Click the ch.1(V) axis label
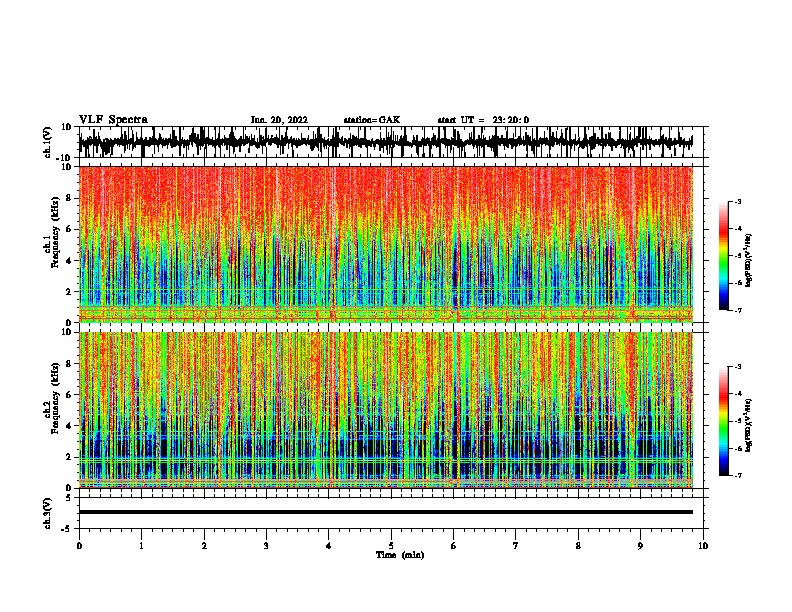The image size is (792, 612). (x=48, y=142)
